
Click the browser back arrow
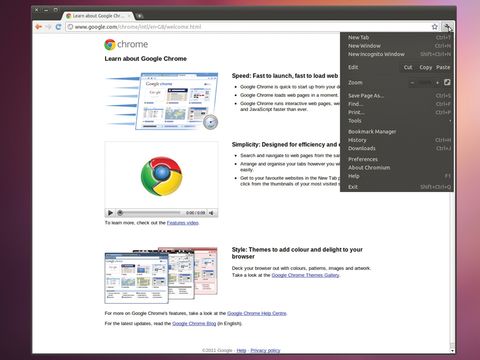38,27
